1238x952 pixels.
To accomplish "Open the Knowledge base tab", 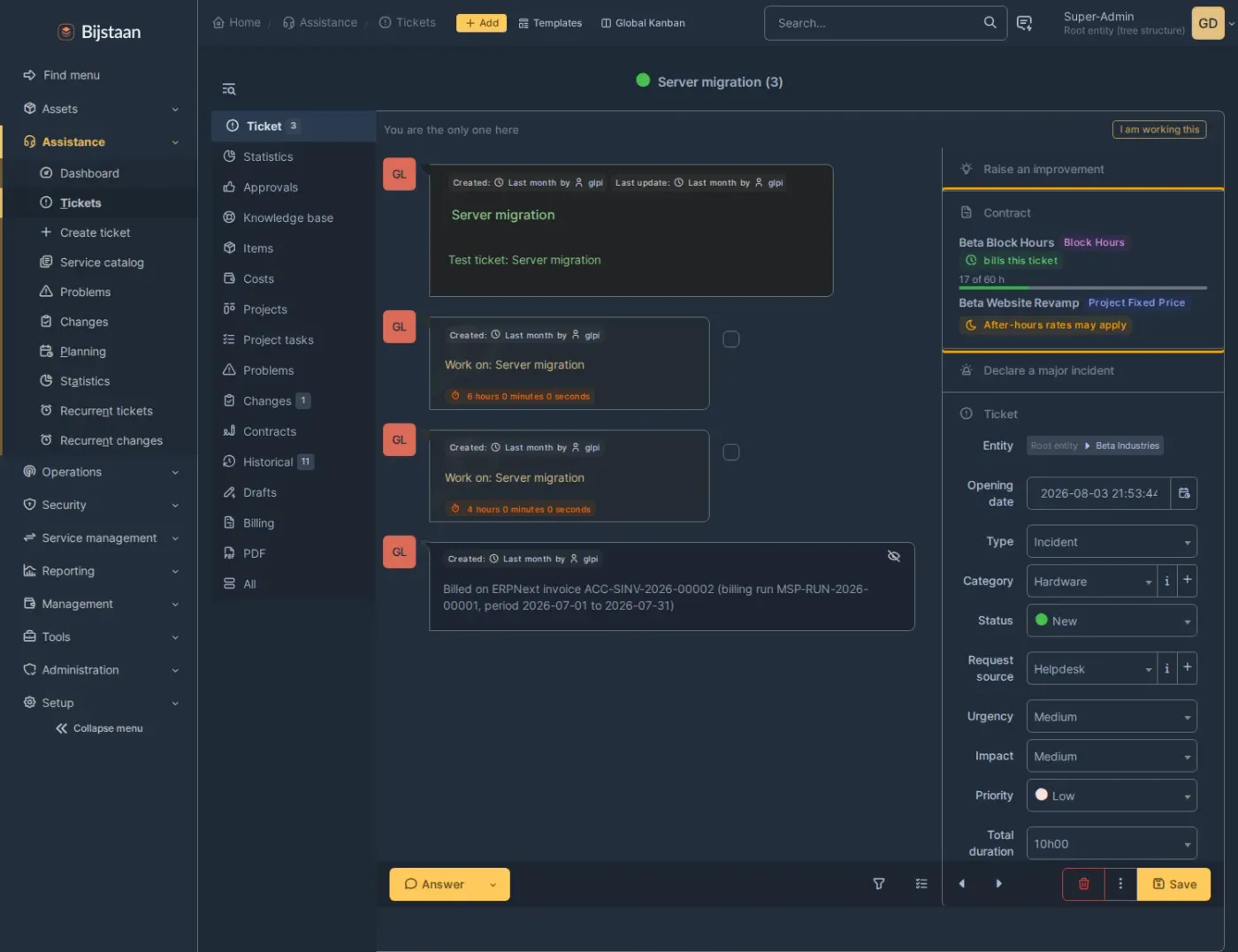I will [288, 218].
